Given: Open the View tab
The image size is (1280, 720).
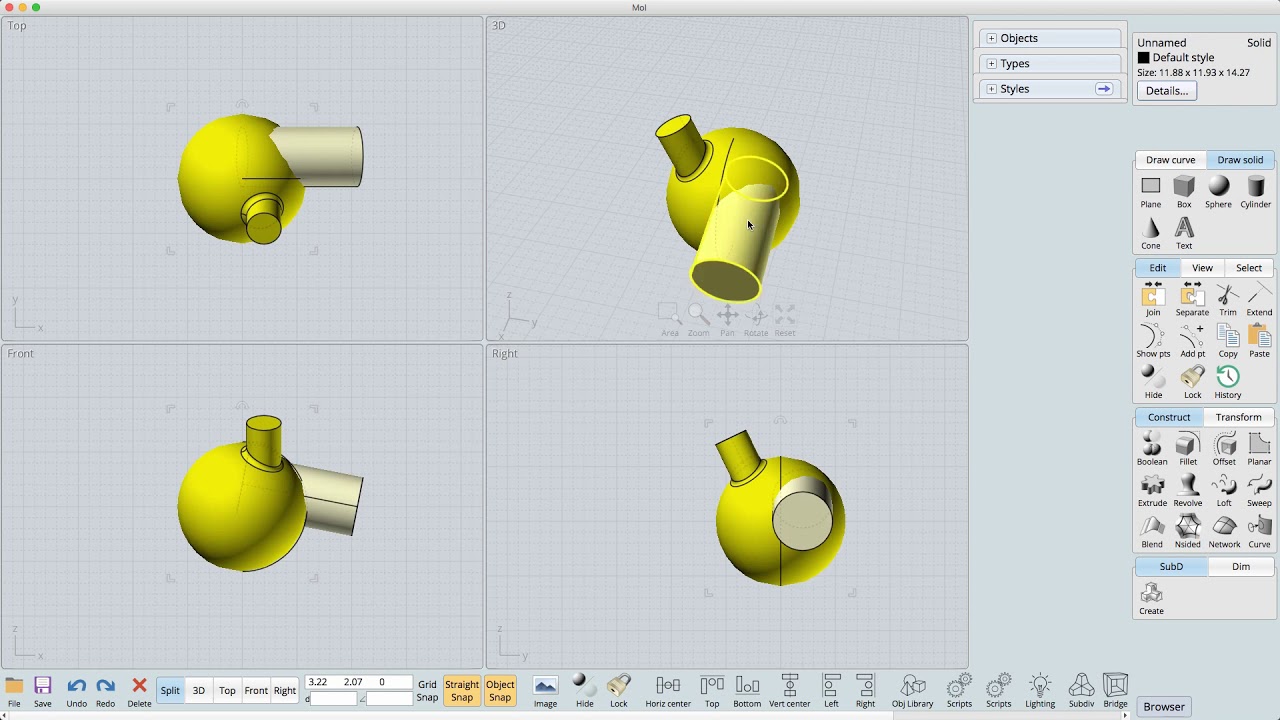Looking at the screenshot, I should [x=1202, y=268].
